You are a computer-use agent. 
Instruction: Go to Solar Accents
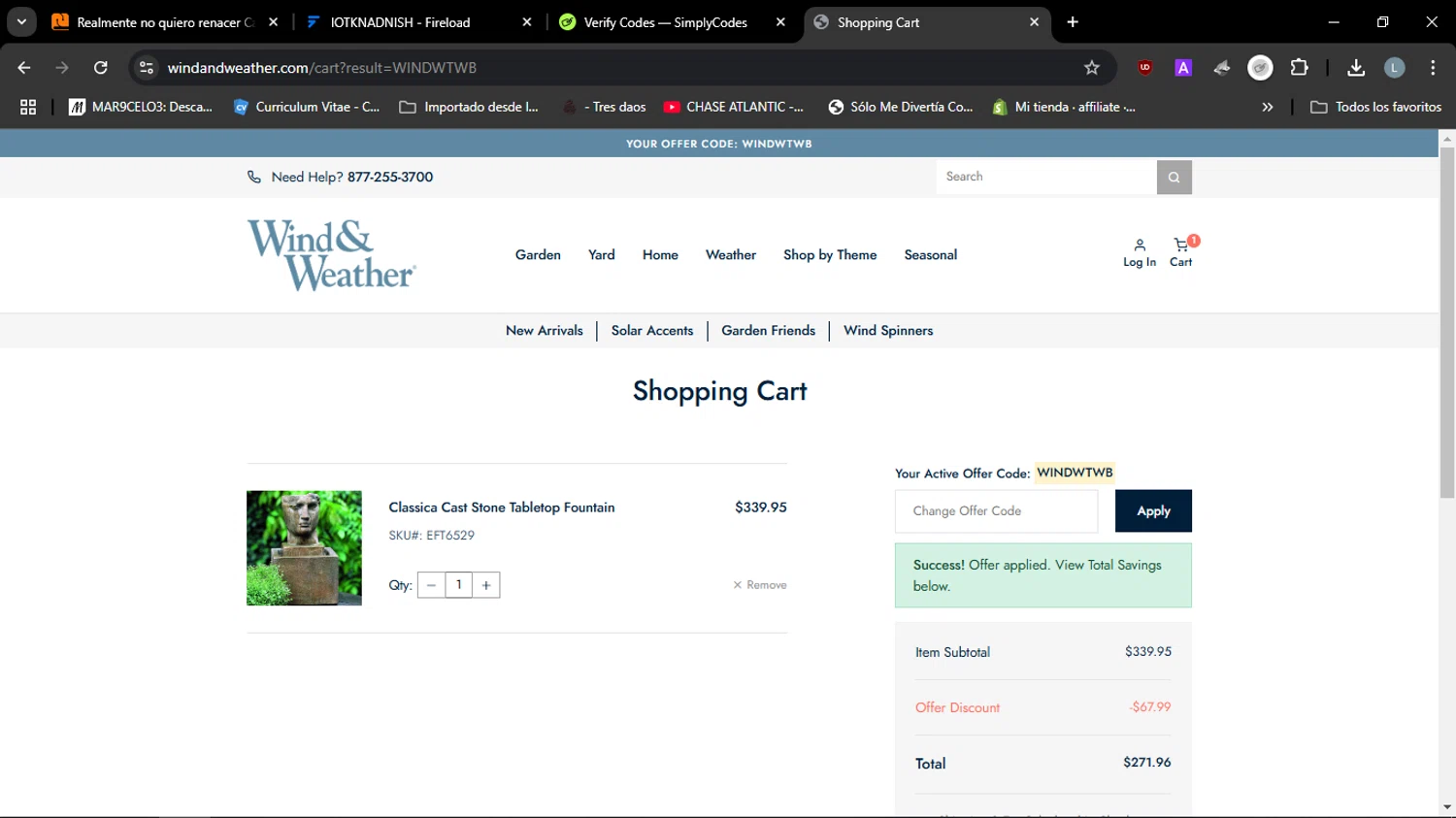click(x=652, y=331)
